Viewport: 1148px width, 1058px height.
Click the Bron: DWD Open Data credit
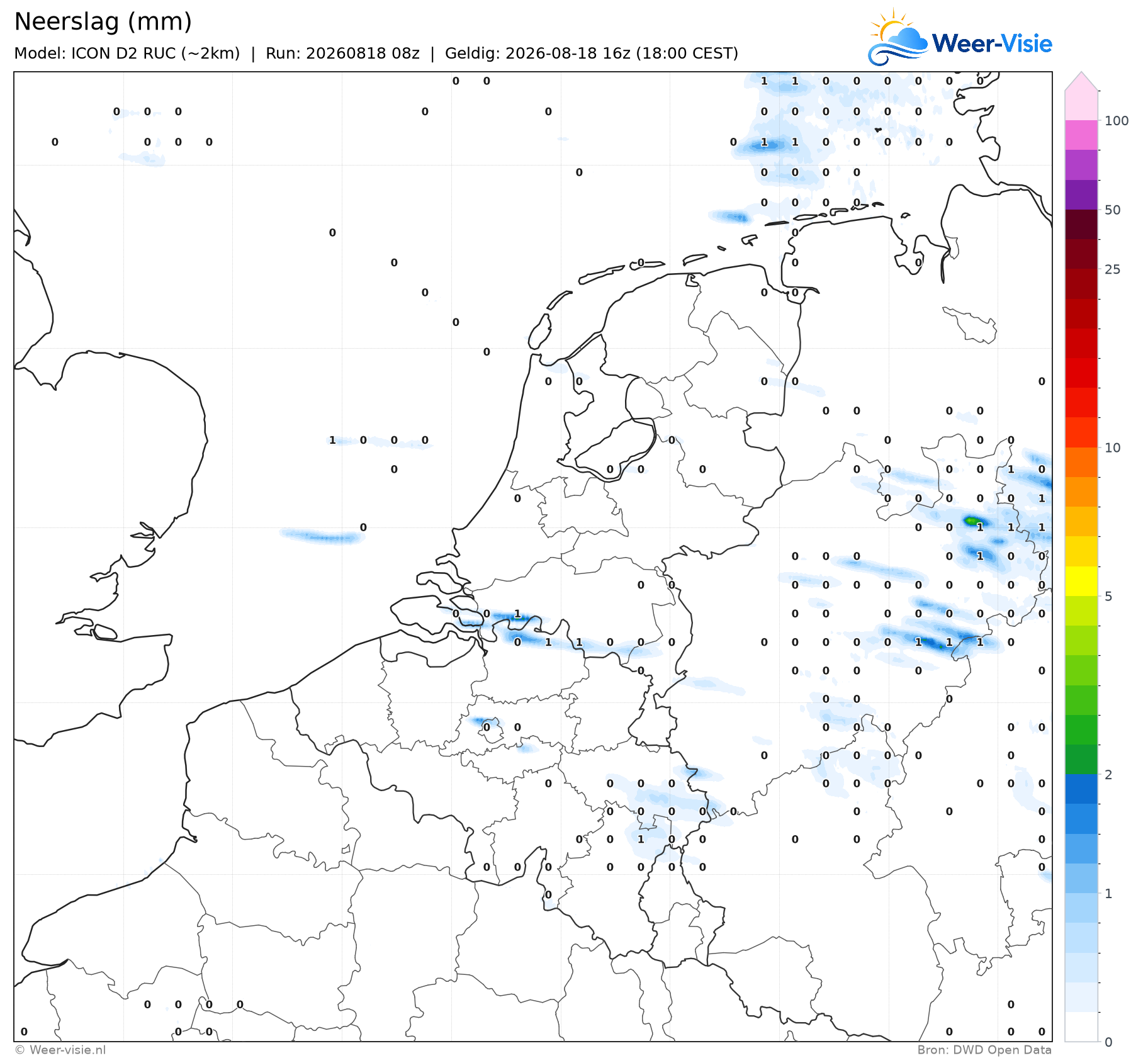[x=984, y=1050]
